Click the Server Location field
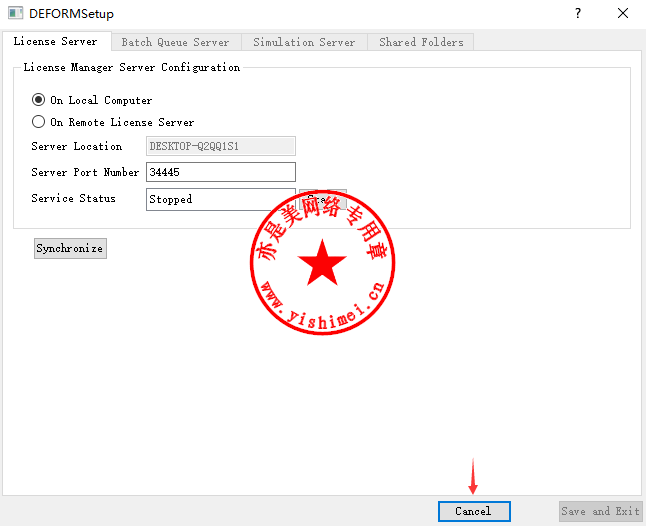 pos(221,146)
